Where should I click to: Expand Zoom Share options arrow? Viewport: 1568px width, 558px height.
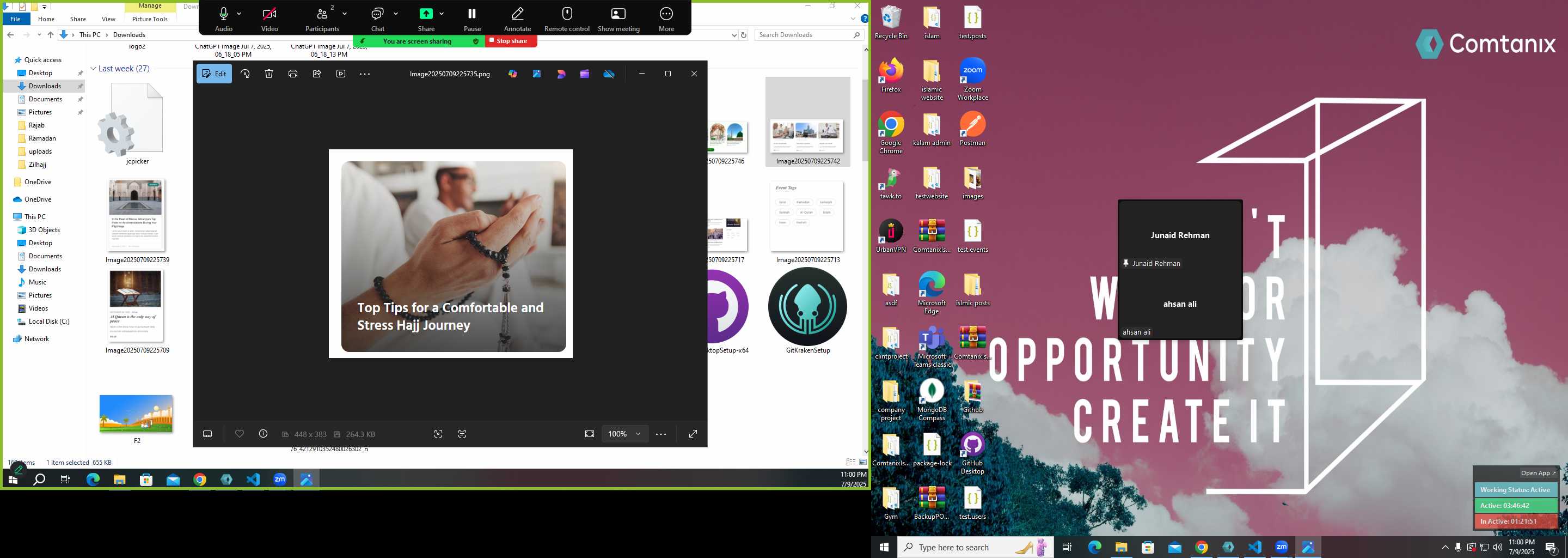442,14
